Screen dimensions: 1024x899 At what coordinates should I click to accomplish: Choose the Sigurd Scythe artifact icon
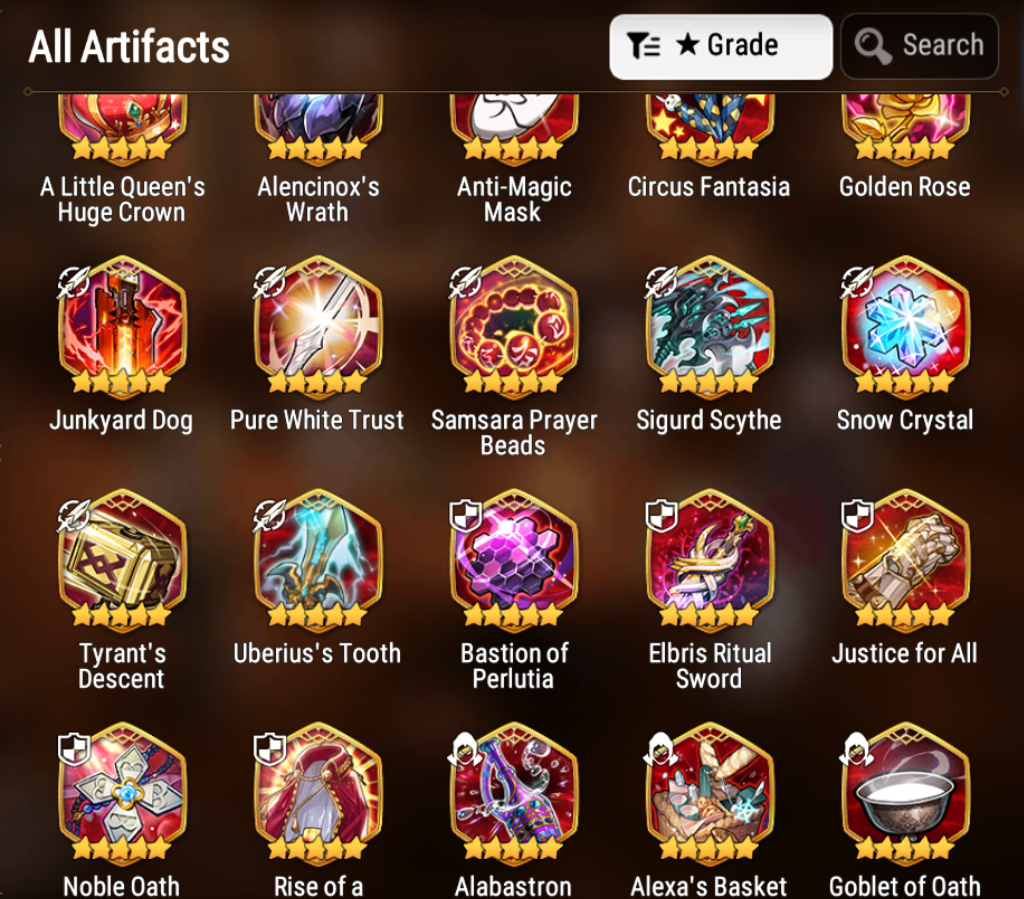pos(710,327)
